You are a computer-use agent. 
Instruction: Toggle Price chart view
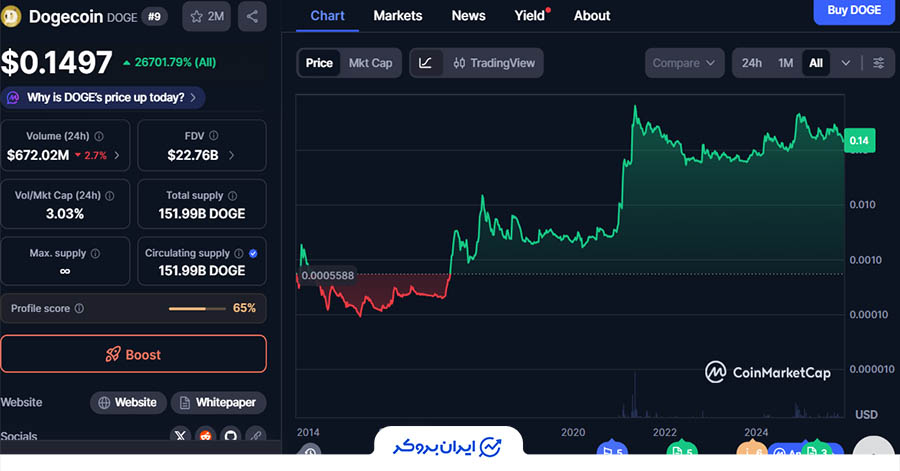(319, 63)
